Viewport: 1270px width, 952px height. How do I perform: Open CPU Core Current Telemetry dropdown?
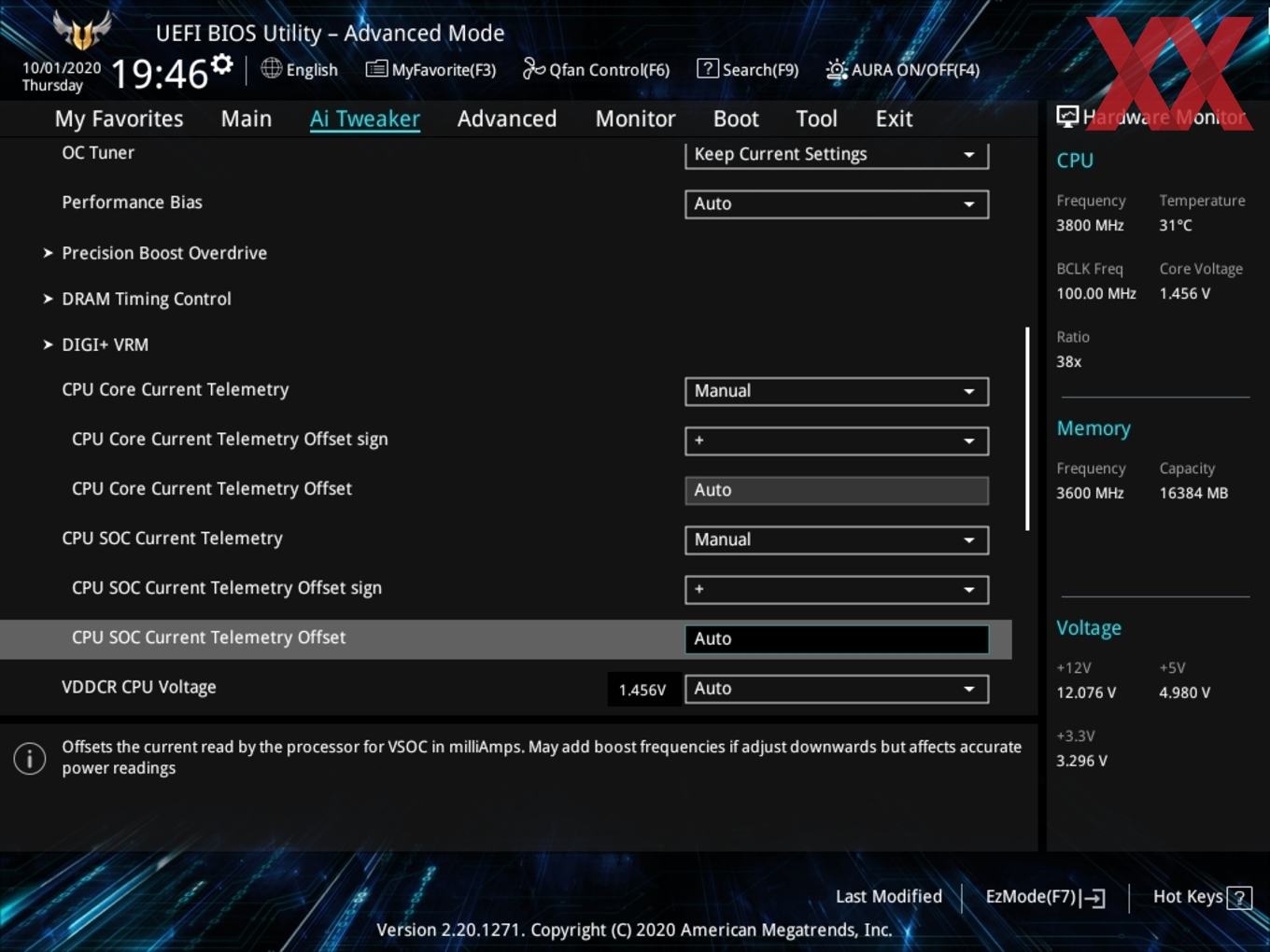tap(837, 391)
